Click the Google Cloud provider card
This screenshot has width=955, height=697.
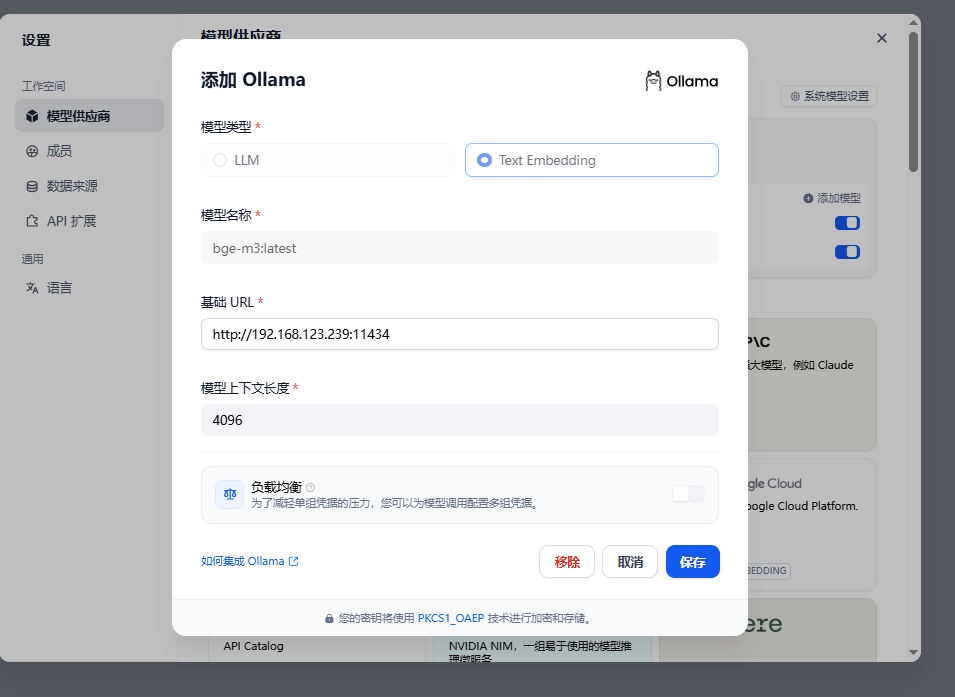812,525
